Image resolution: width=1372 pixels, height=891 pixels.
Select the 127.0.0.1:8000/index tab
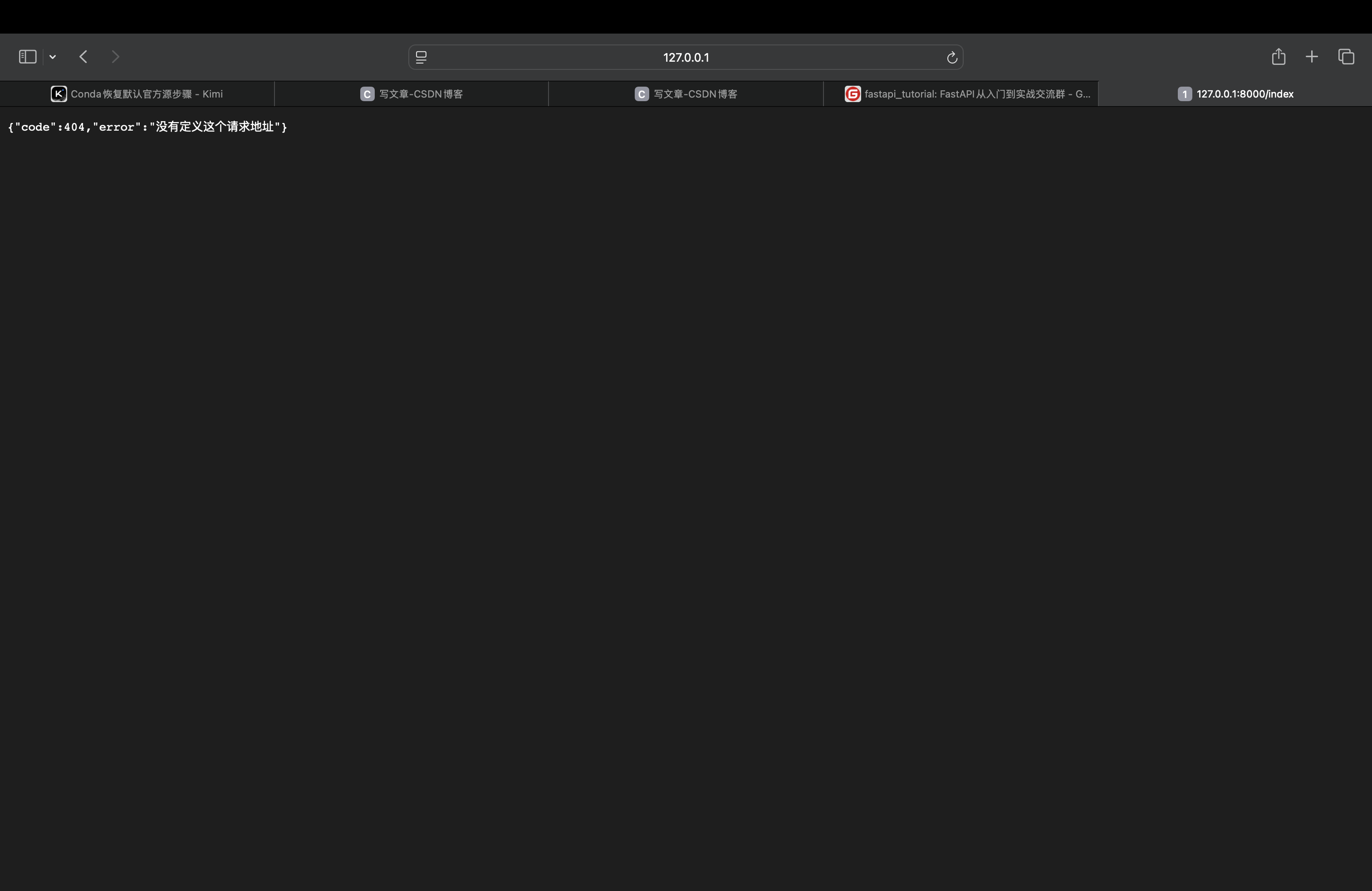[x=1244, y=94]
